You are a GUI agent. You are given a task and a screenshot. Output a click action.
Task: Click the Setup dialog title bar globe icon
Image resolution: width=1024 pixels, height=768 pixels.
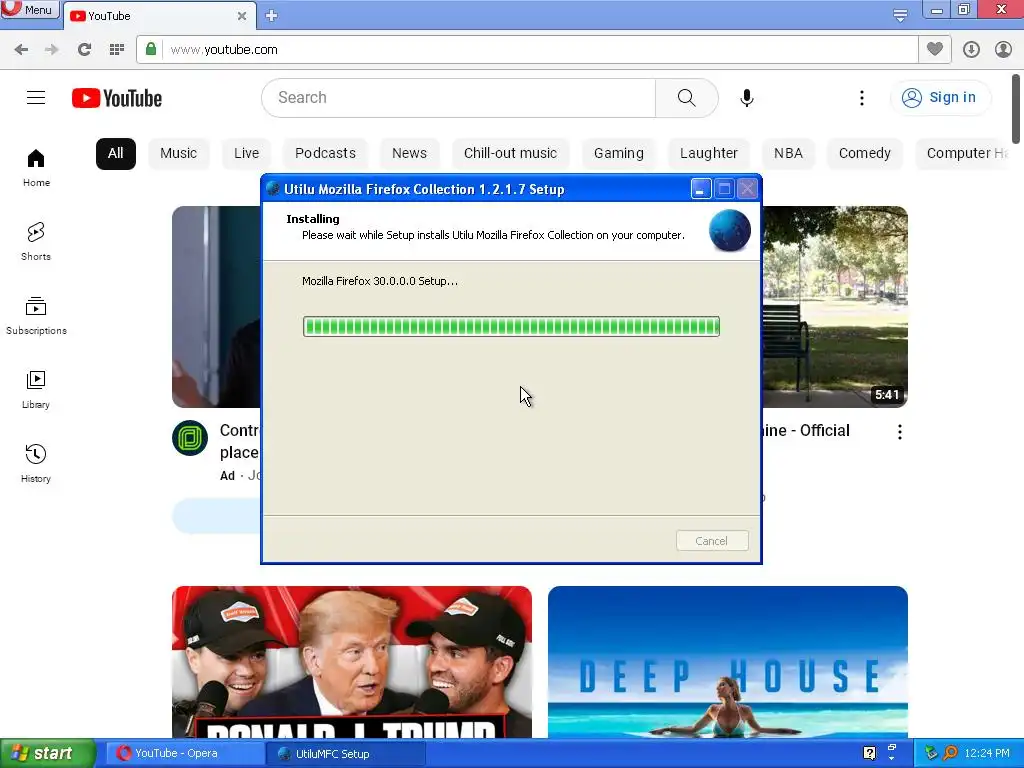(273, 189)
